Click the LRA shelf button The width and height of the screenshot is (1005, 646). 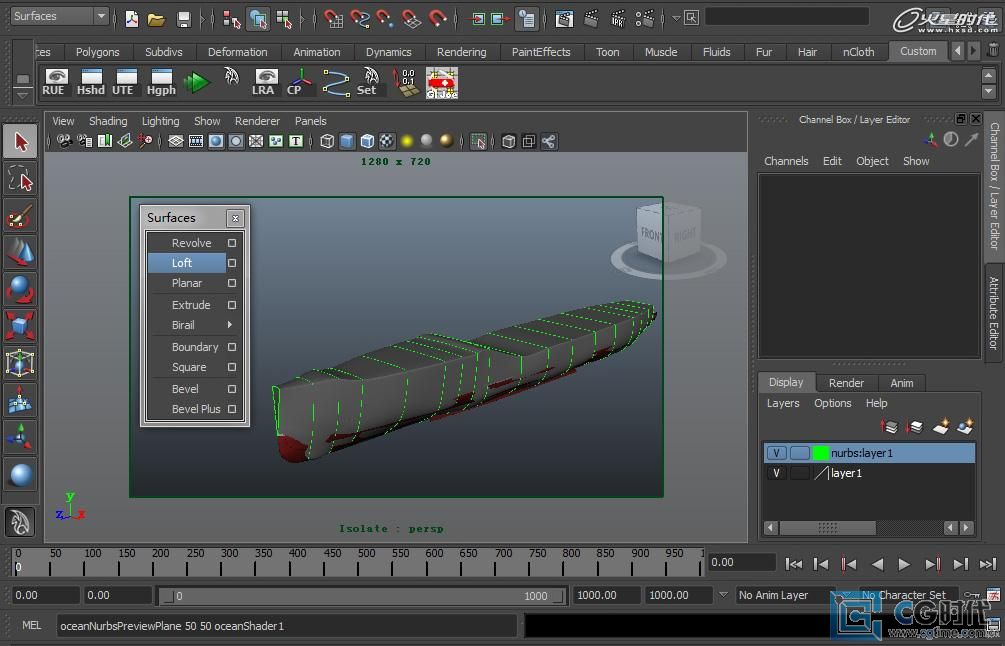click(265, 83)
